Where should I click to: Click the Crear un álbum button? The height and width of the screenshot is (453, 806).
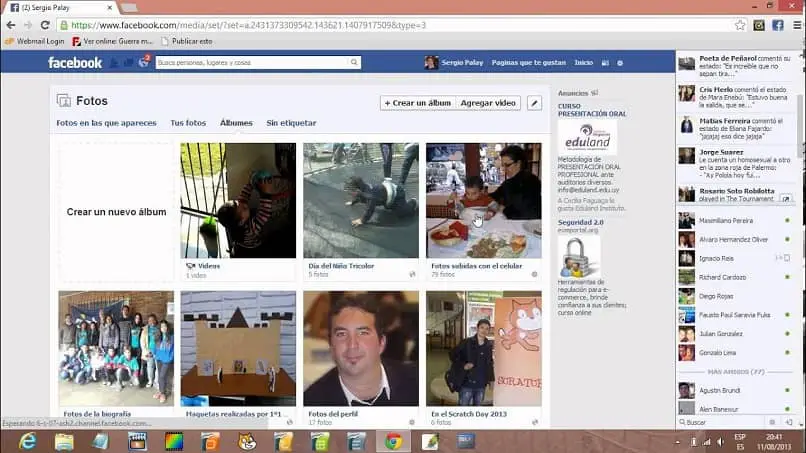click(418, 103)
